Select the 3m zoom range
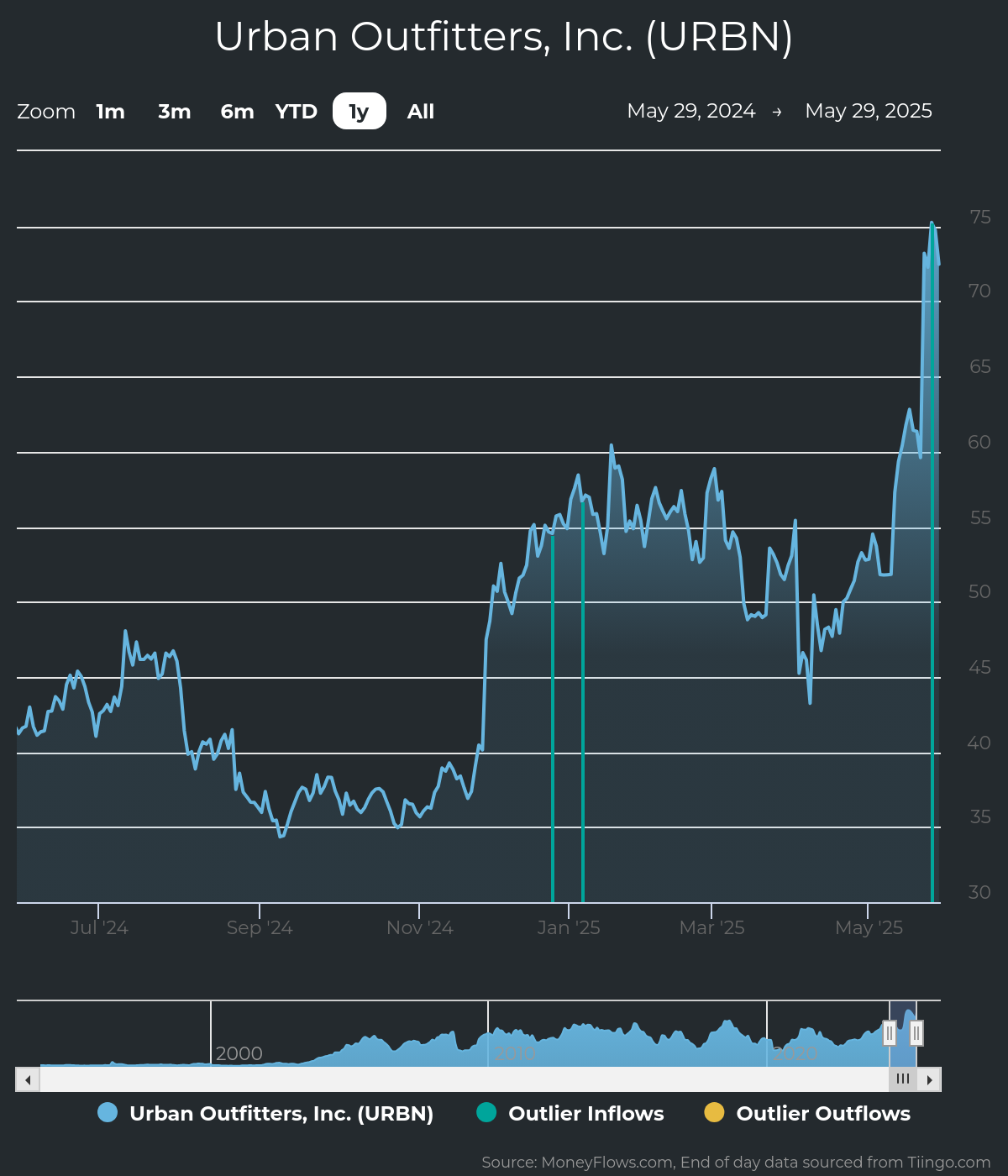The height and width of the screenshot is (1176, 1008). tap(175, 112)
